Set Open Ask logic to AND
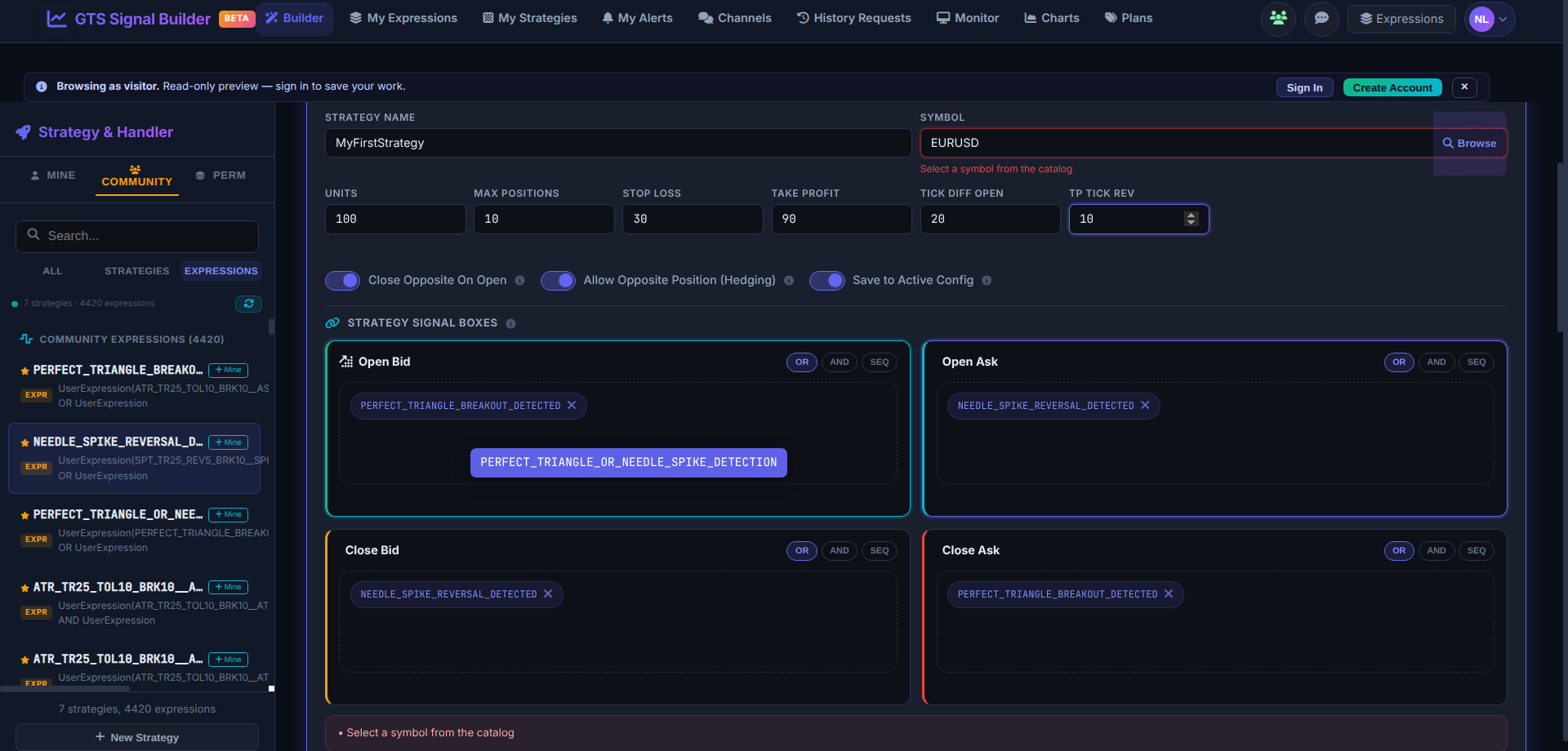This screenshot has width=1568, height=751. pyautogui.click(x=1437, y=362)
